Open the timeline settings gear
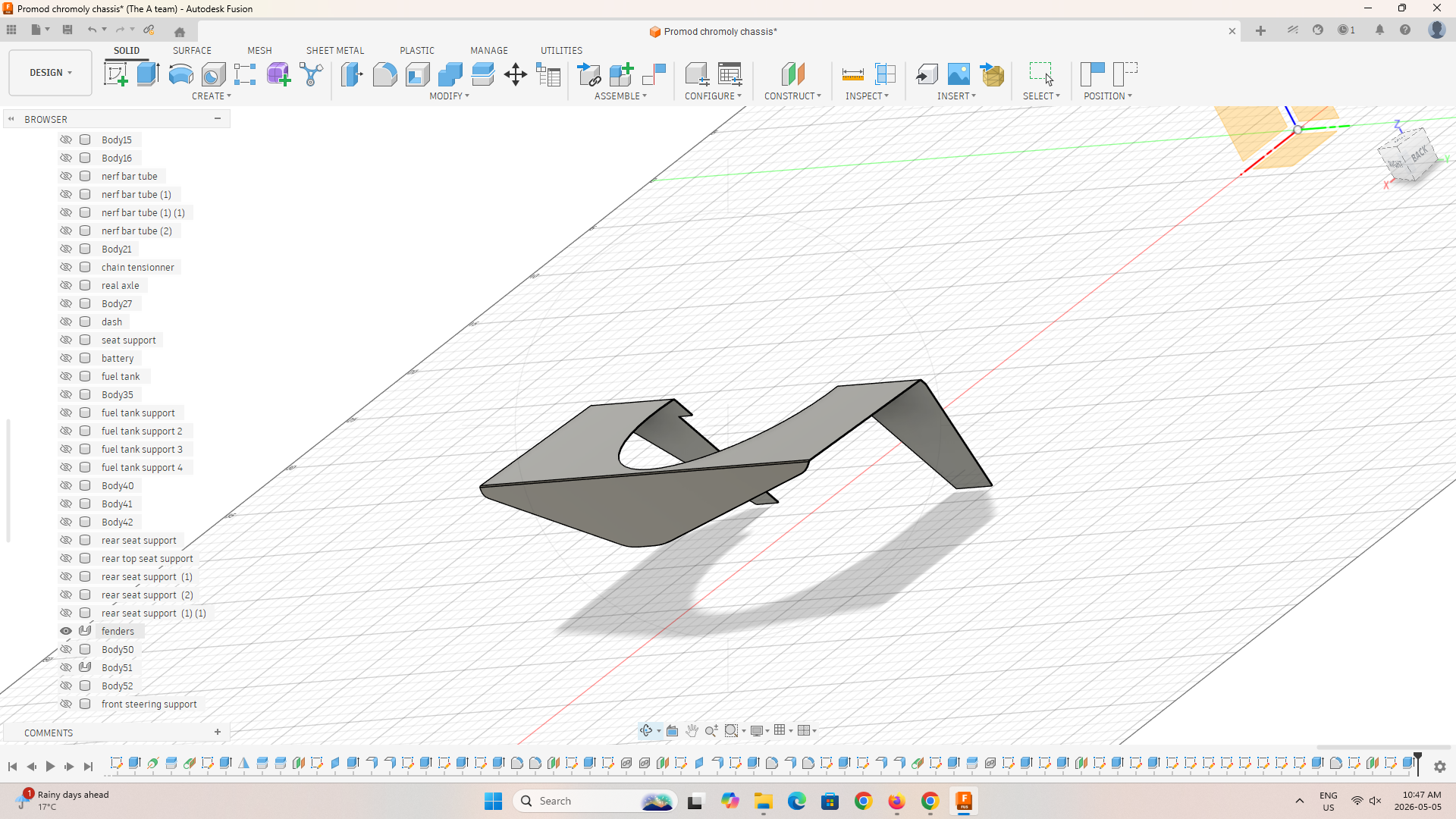This screenshot has width=1456, height=819. coord(1439,767)
